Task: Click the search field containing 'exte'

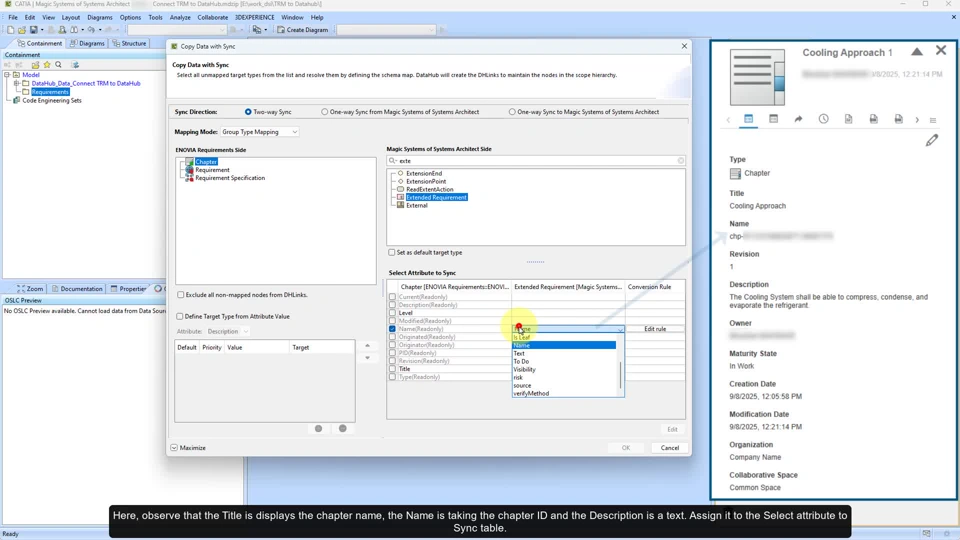Action: click(536, 160)
